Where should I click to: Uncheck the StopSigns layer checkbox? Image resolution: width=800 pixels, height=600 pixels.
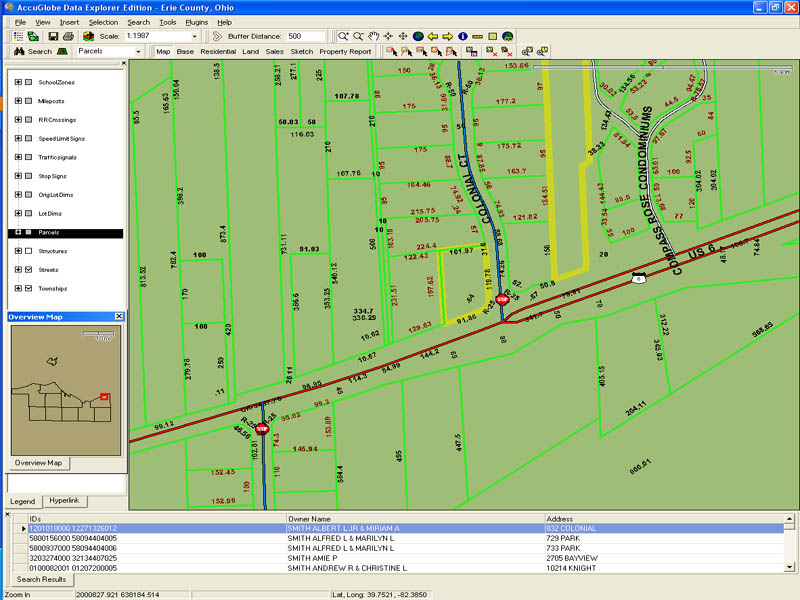(x=29, y=176)
